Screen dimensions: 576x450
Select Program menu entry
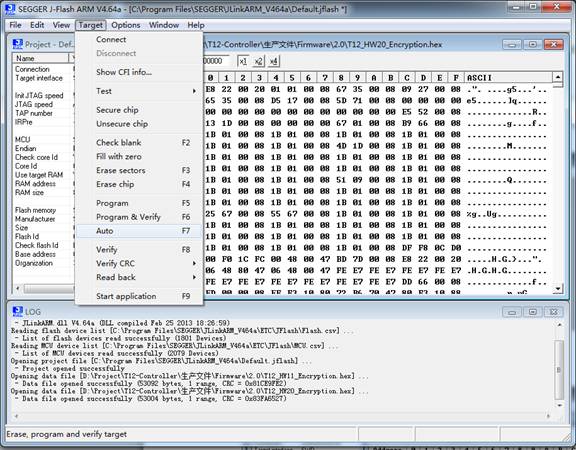tap(139, 203)
